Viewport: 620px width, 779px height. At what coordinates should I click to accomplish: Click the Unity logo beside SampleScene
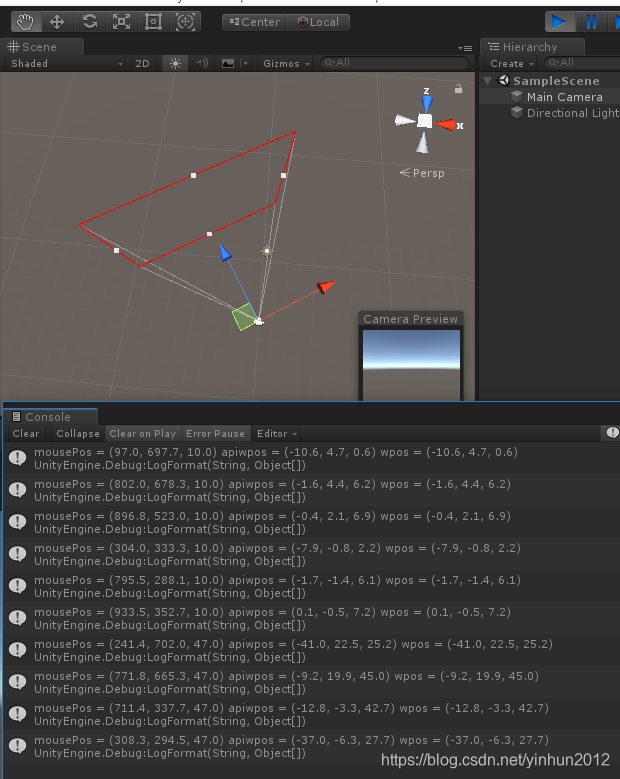(504, 80)
